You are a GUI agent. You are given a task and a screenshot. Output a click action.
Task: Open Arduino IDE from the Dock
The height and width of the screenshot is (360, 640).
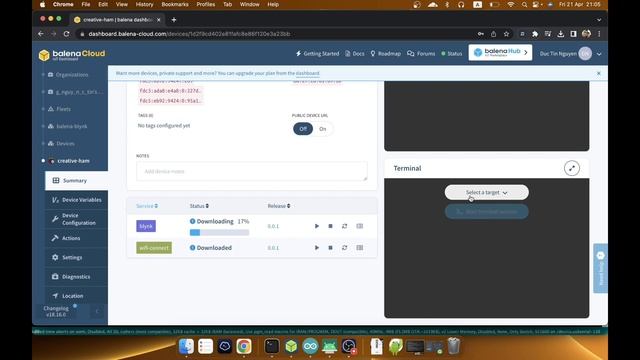pyautogui.click(x=310, y=347)
